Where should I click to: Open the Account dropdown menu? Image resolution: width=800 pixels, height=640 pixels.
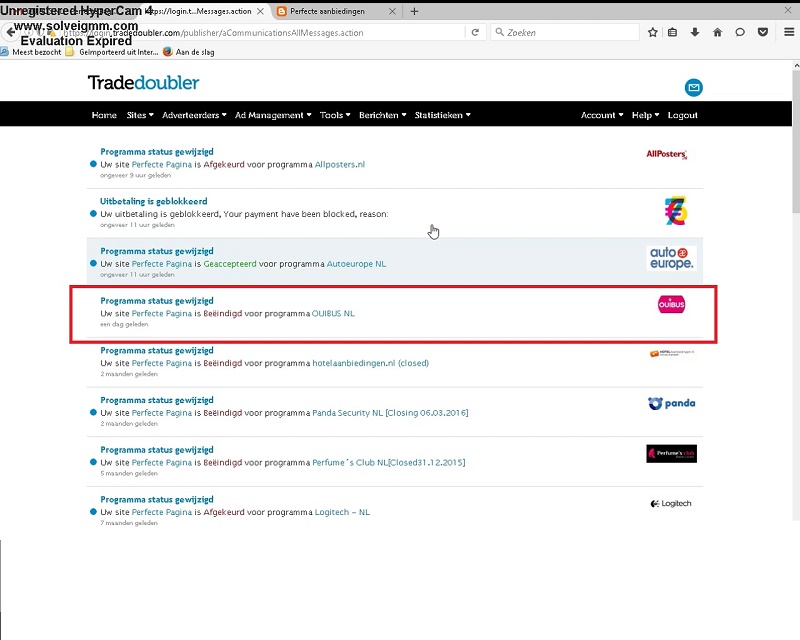[601, 115]
